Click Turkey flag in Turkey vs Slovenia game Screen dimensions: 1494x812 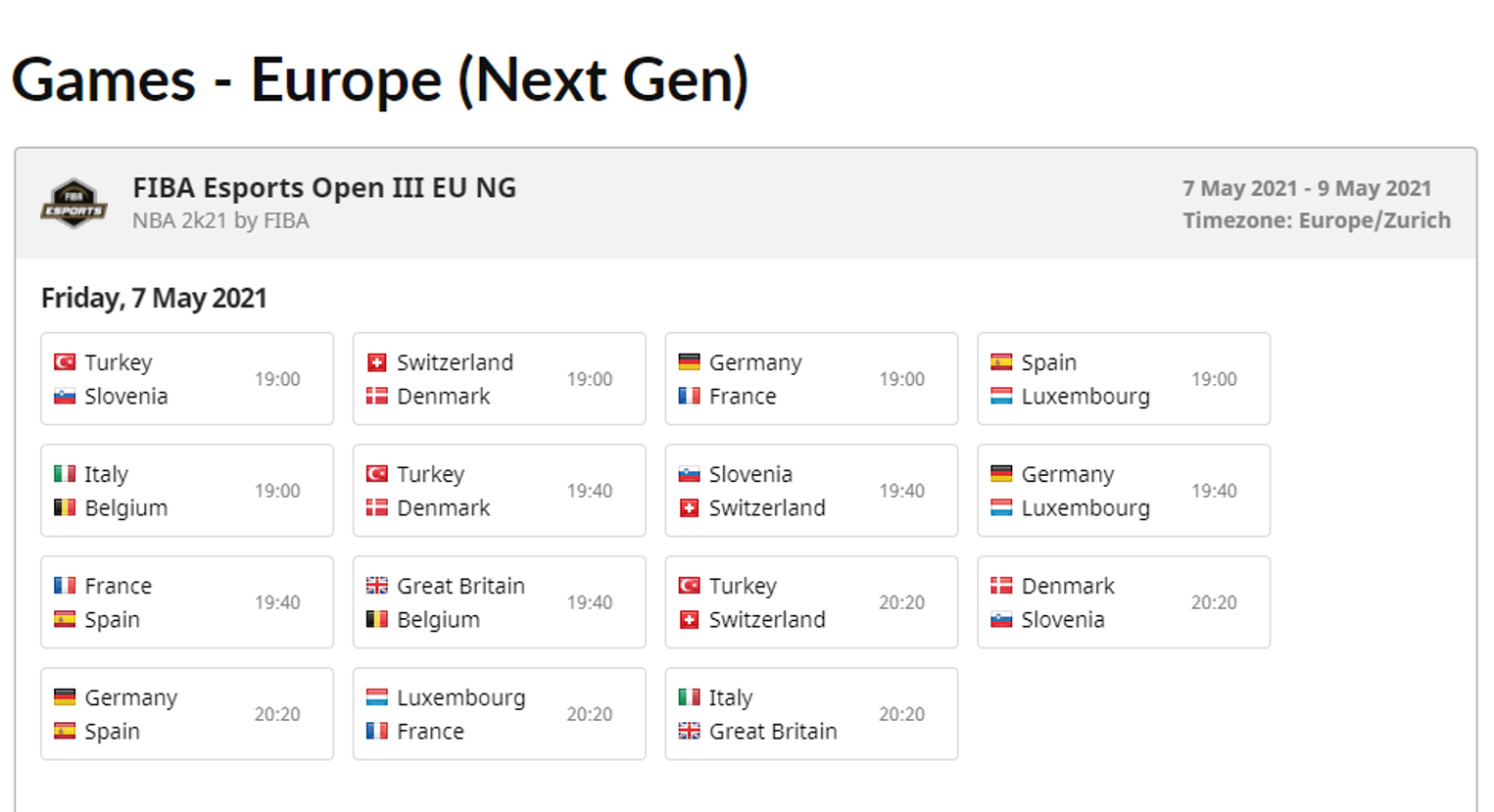[x=65, y=362]
